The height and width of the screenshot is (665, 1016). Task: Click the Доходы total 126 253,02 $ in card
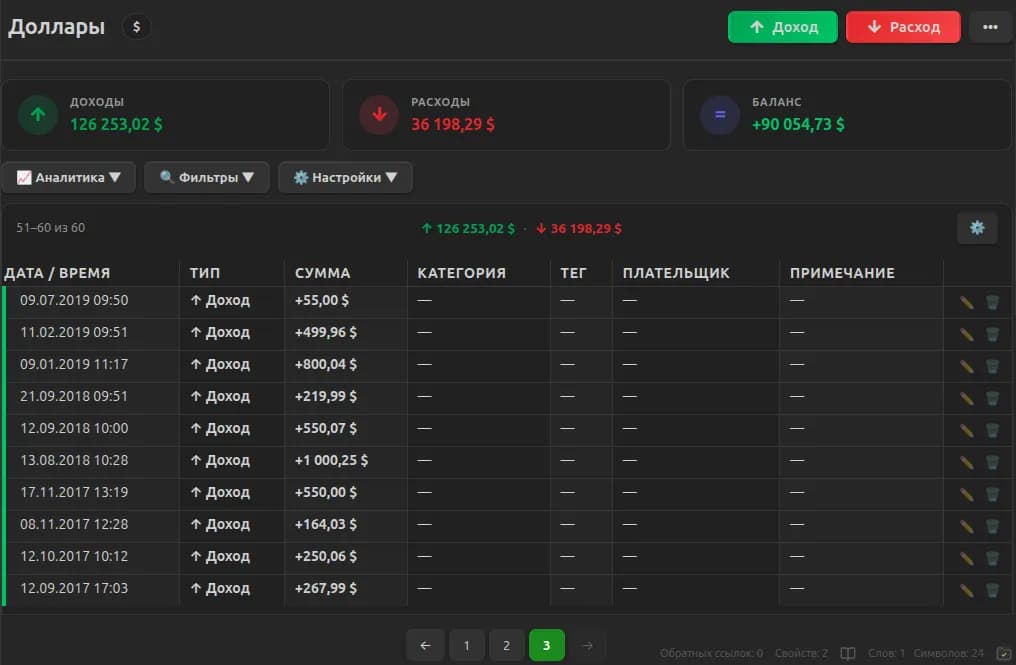pos(116,124)
